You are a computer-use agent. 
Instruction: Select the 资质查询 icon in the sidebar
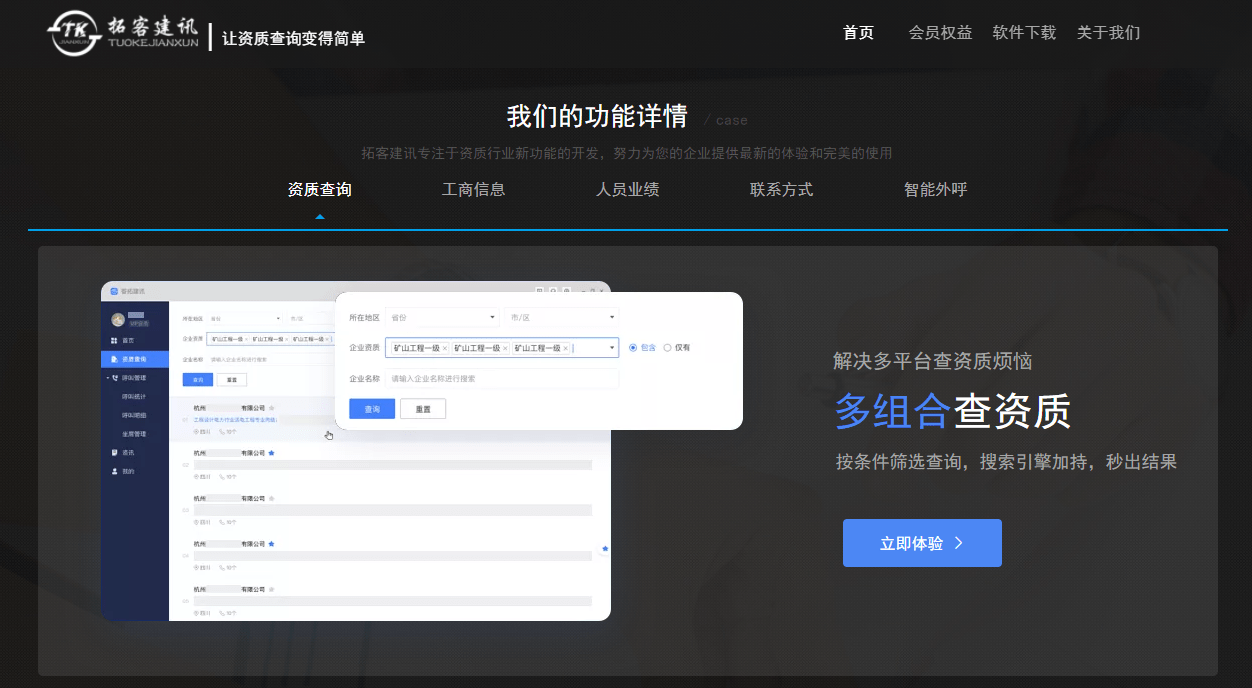pyautogui.click(x=114, y=359)
